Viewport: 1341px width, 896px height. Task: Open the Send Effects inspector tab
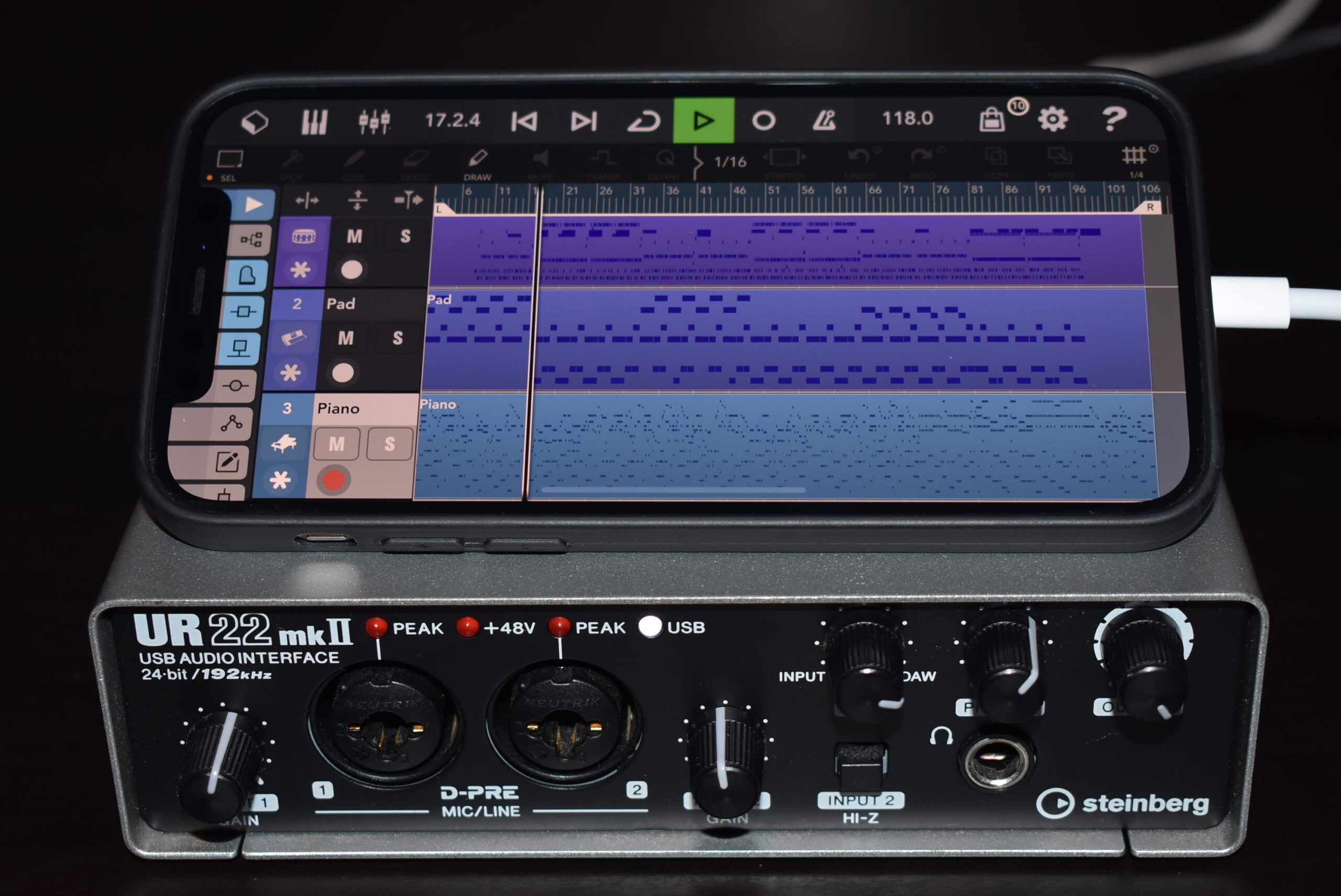pyautogui.click(x=239, y=348)
